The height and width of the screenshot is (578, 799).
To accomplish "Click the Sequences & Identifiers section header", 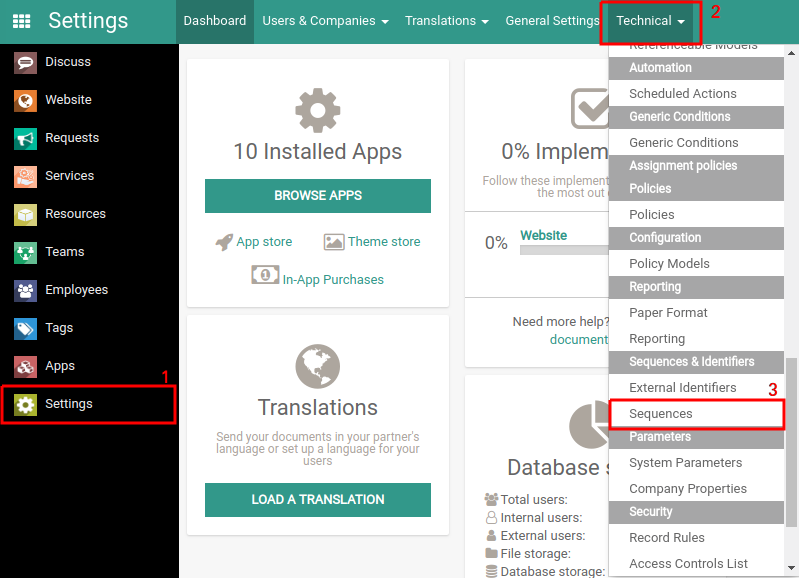I will coord(696,362).
